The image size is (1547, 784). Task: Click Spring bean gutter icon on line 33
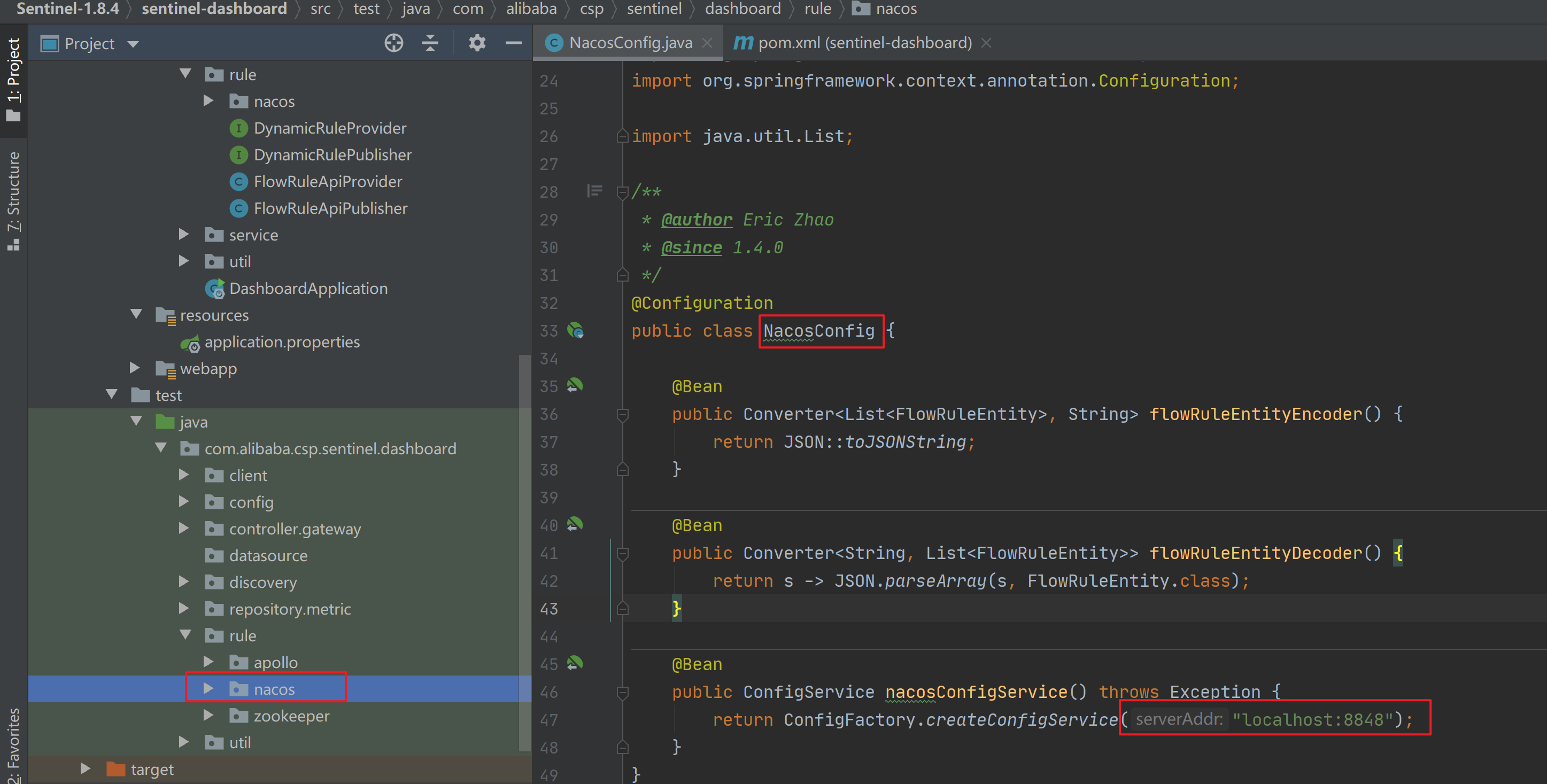tap(576, 331)
